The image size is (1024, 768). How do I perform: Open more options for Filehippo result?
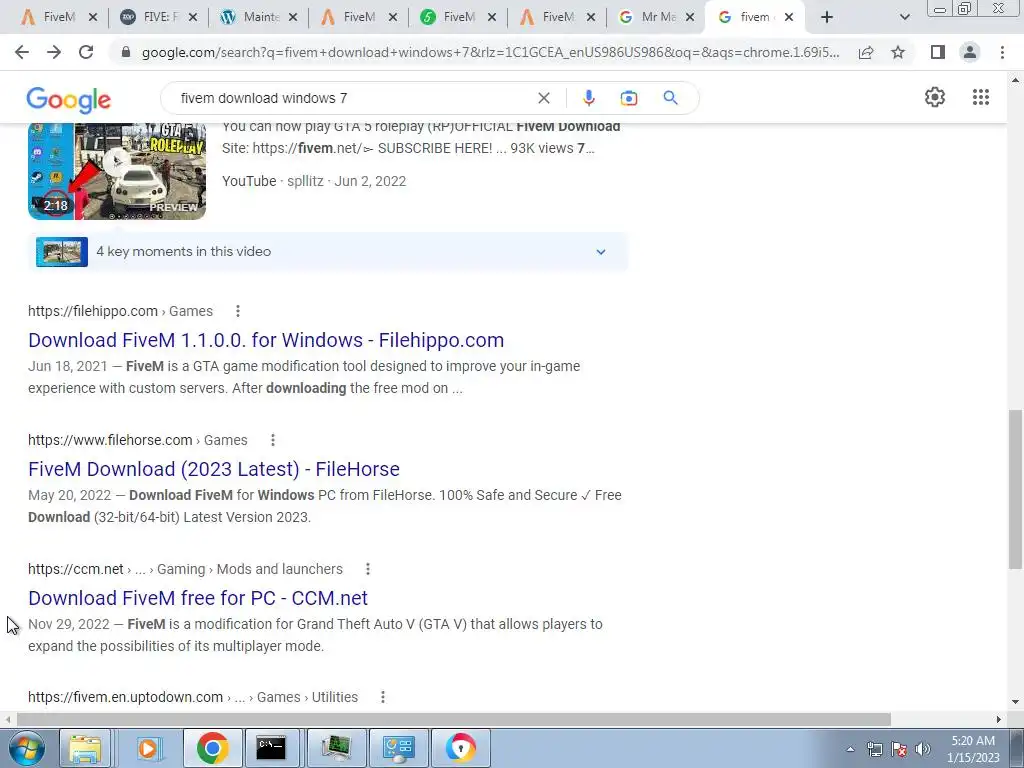pyautogui.click(x=238, y=311)
